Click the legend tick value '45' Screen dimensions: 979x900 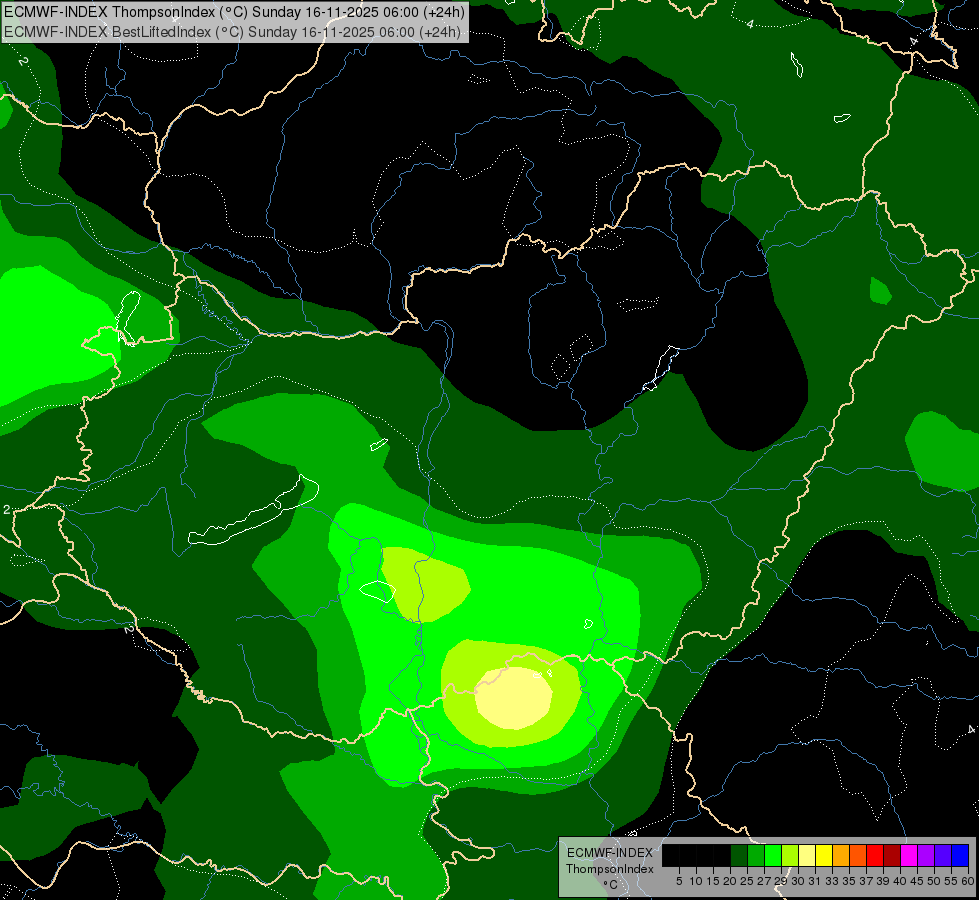pos(917,881)
